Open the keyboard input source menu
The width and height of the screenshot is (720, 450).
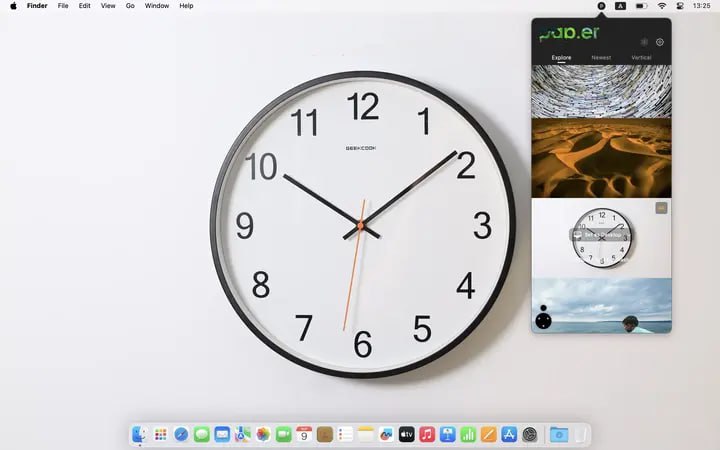click(620, 6)
